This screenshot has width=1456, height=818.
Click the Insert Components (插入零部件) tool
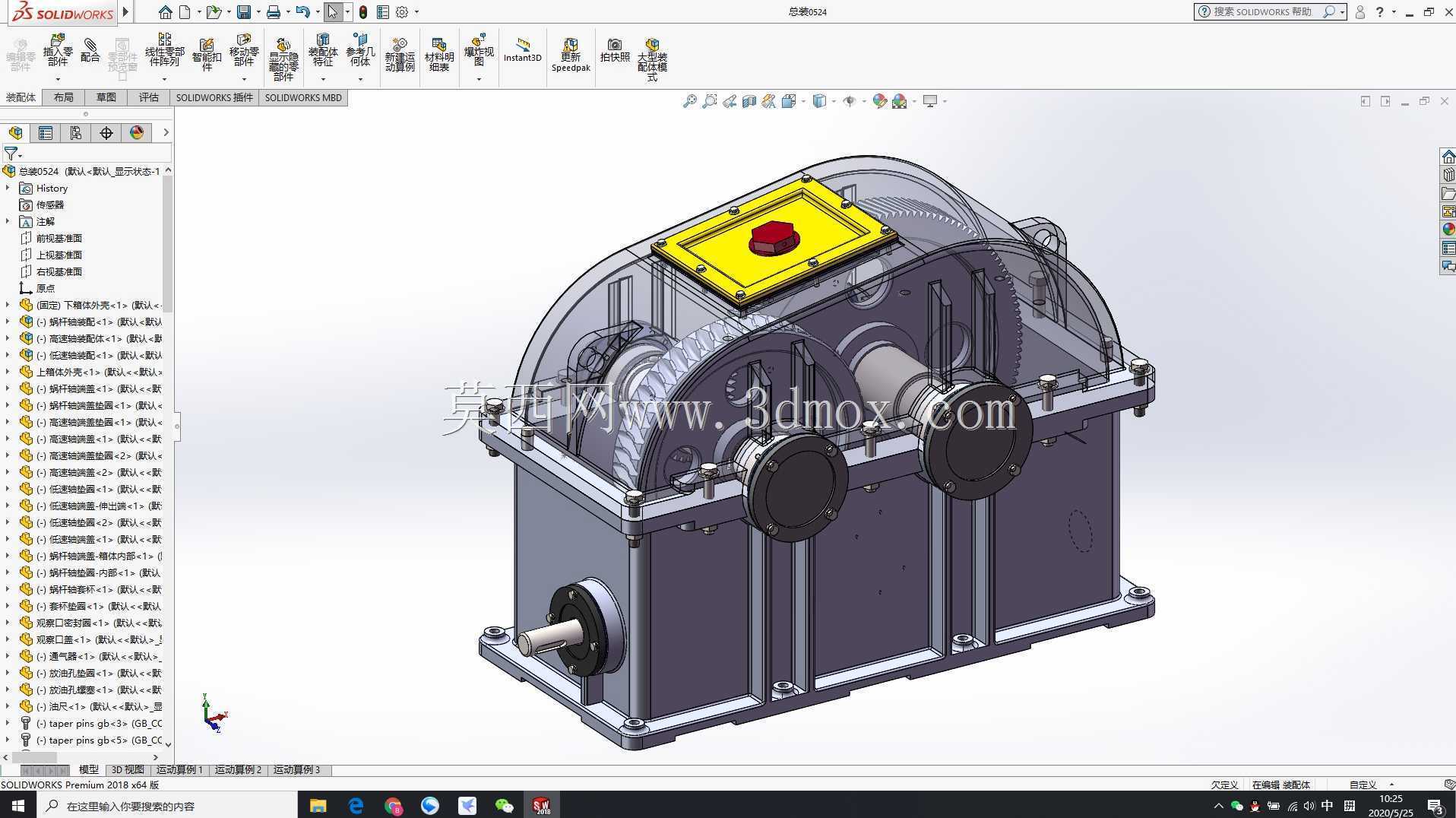(58, 50)
